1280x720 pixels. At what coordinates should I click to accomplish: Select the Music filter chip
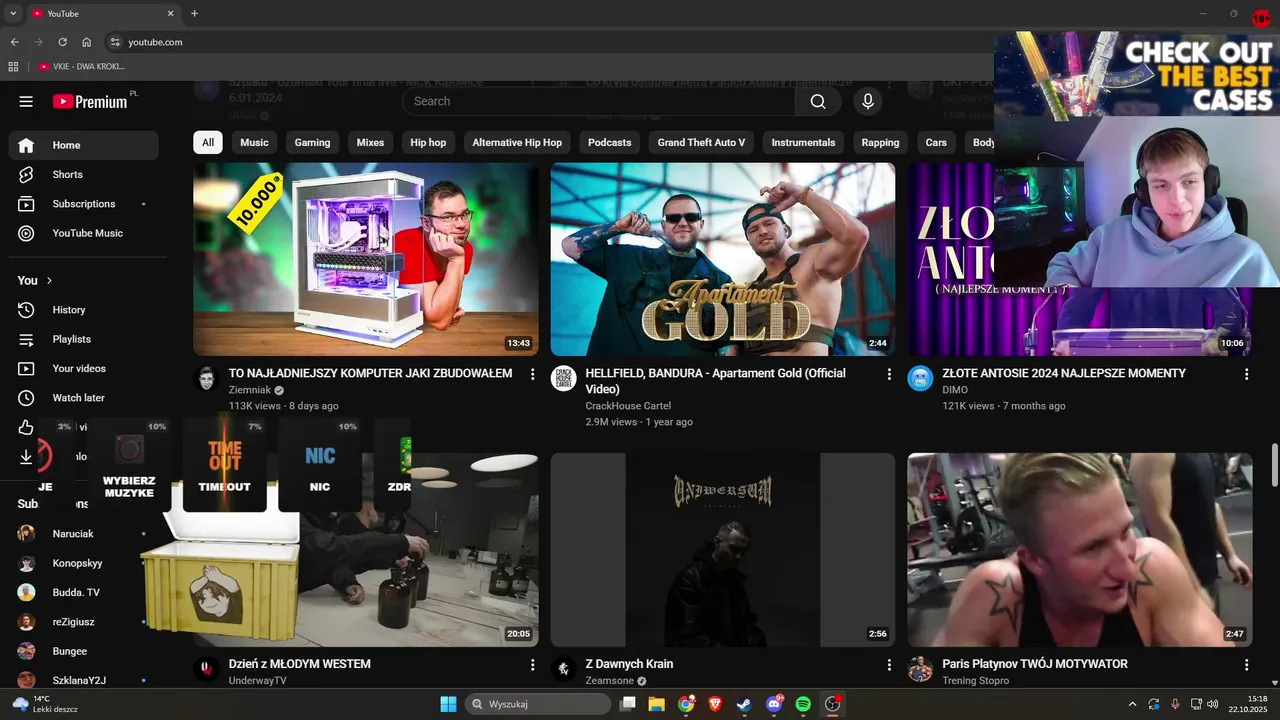click(254, 142)
